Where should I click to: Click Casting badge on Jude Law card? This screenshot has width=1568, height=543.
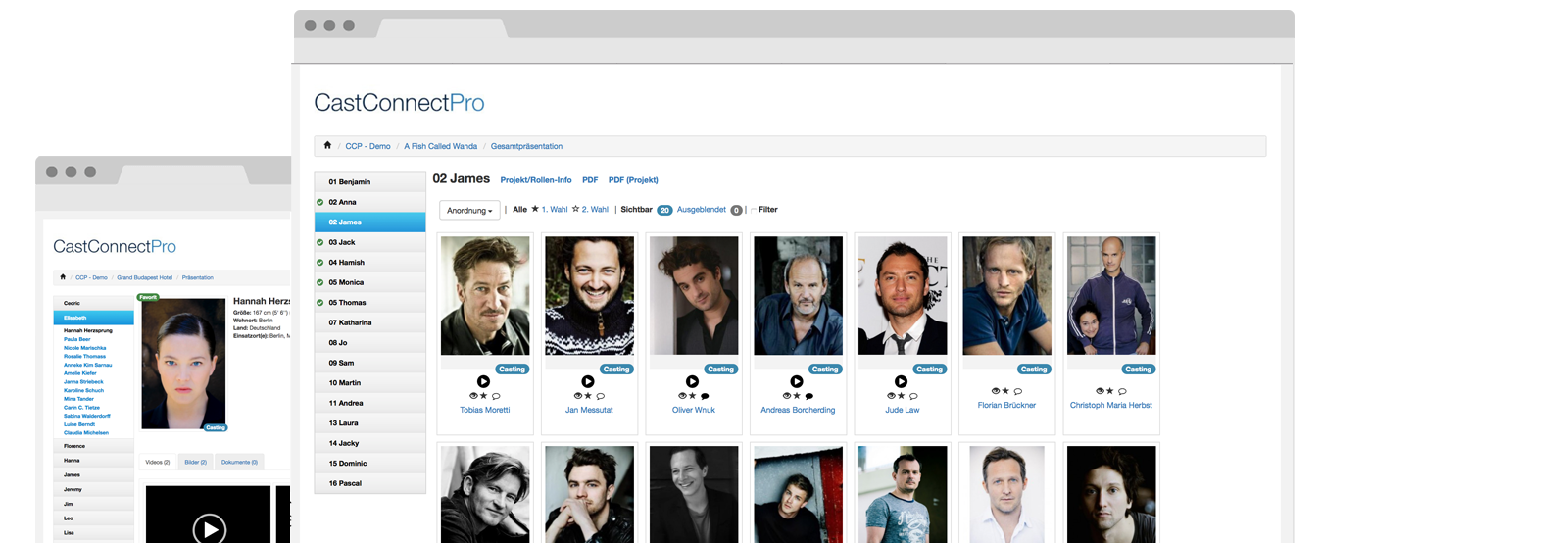(929, 370)
